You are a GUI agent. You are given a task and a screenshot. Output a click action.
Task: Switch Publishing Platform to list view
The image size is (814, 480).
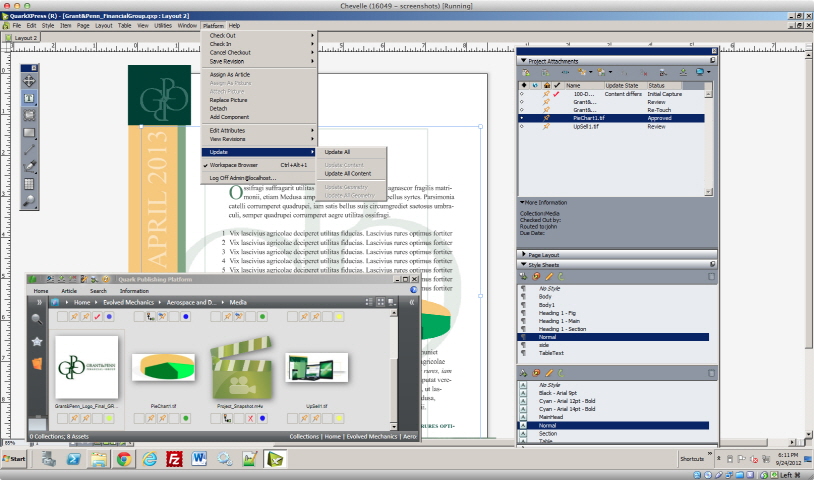point(369,302)
